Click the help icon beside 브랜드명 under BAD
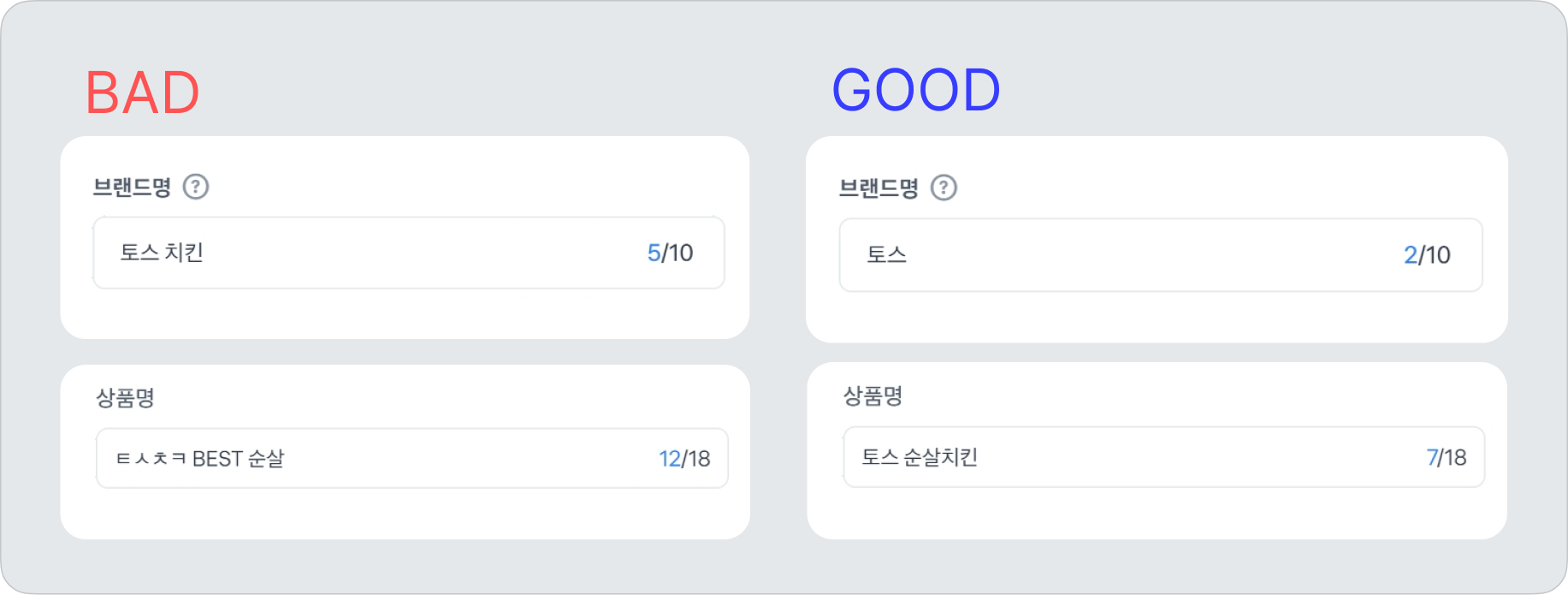This screenshot has width=1568, height=595. click(x=196, y=187)
